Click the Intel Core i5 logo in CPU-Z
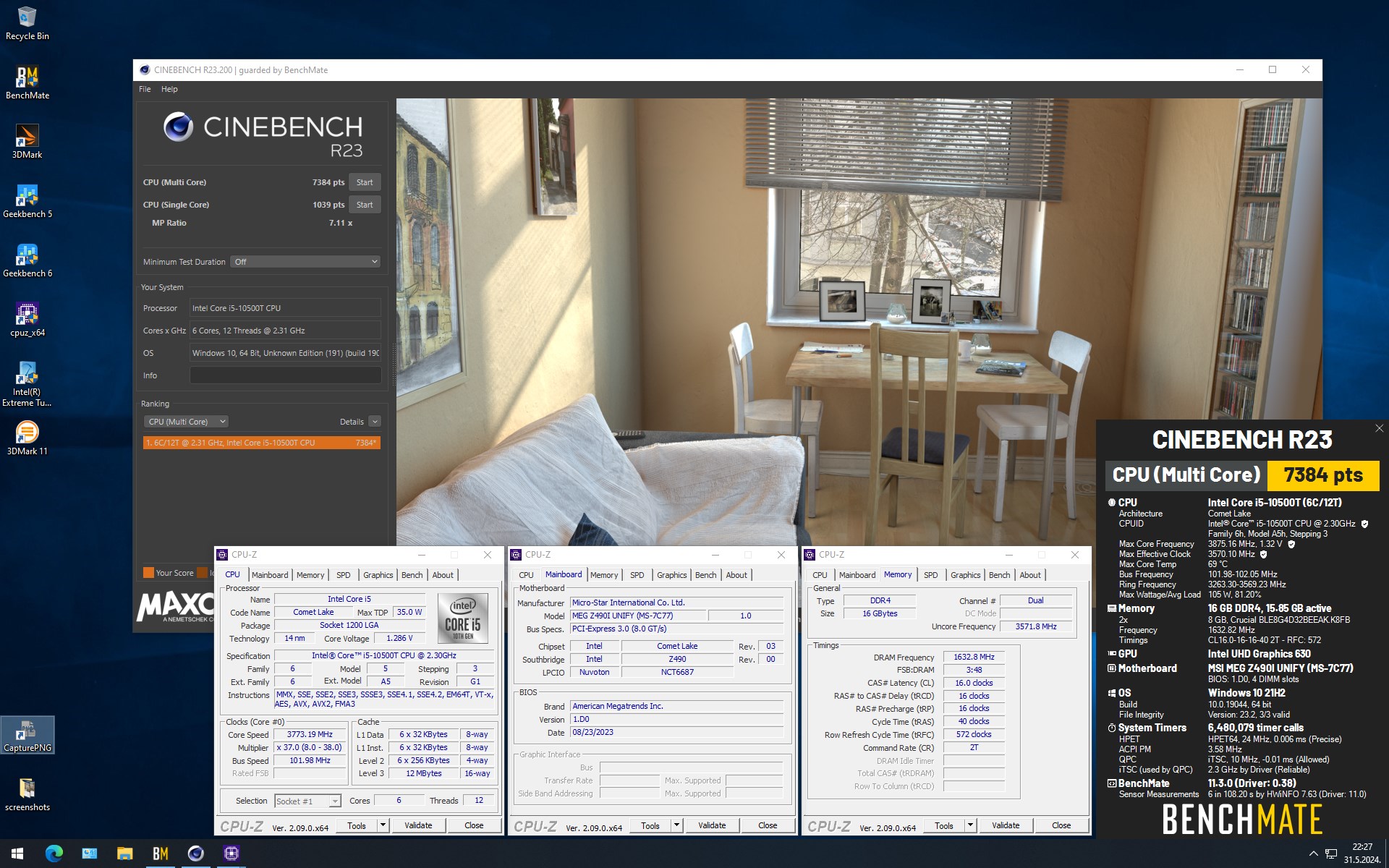Image resolution: width=1389 pixels, height=868 pixels. (x=463, y=618)
